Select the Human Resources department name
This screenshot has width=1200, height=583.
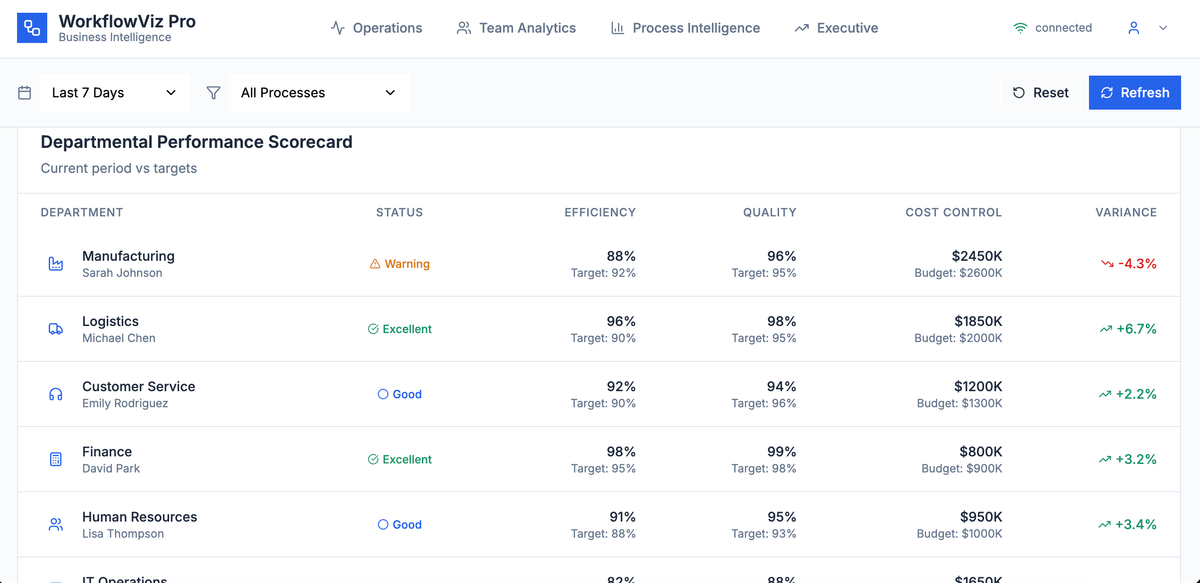140,517
